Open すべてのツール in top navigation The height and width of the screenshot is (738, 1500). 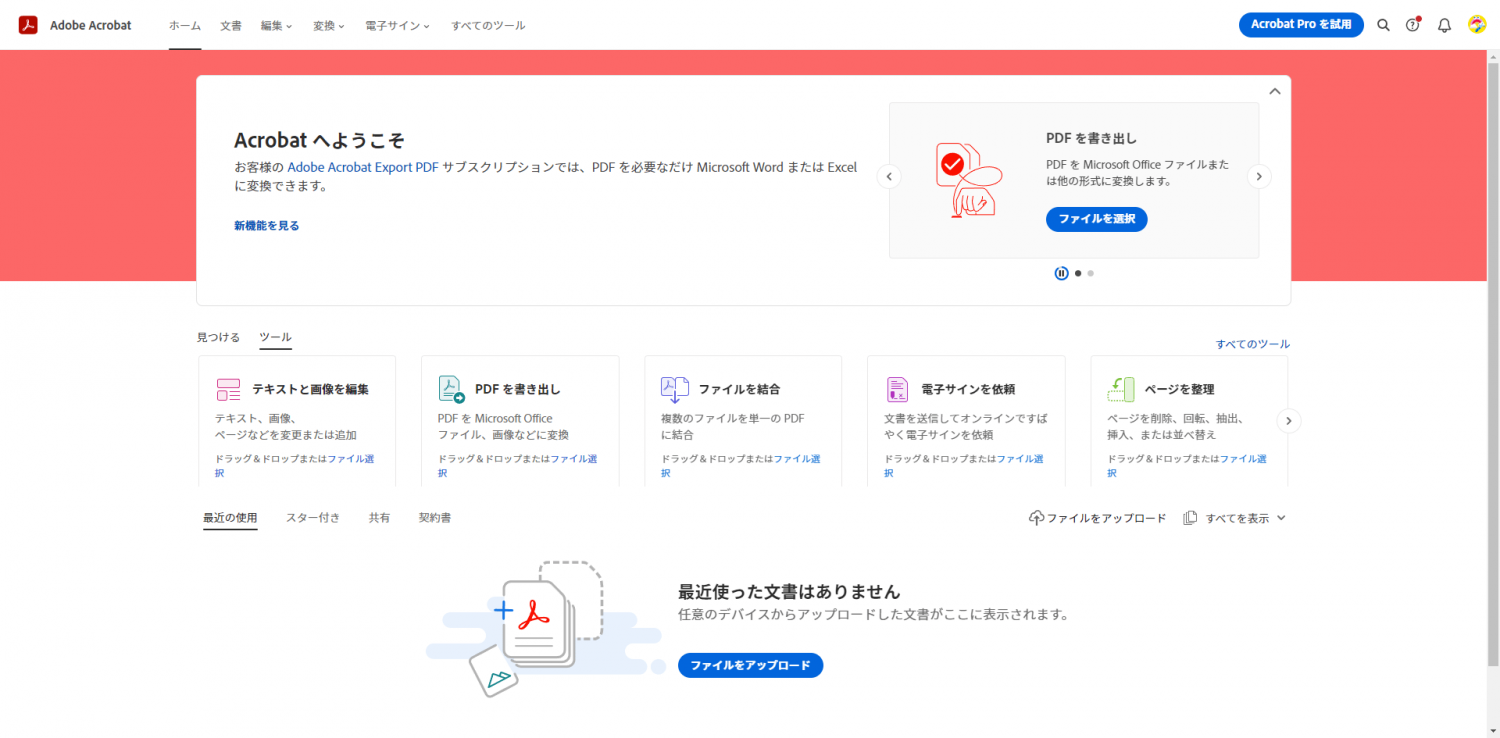pos(488,26)
